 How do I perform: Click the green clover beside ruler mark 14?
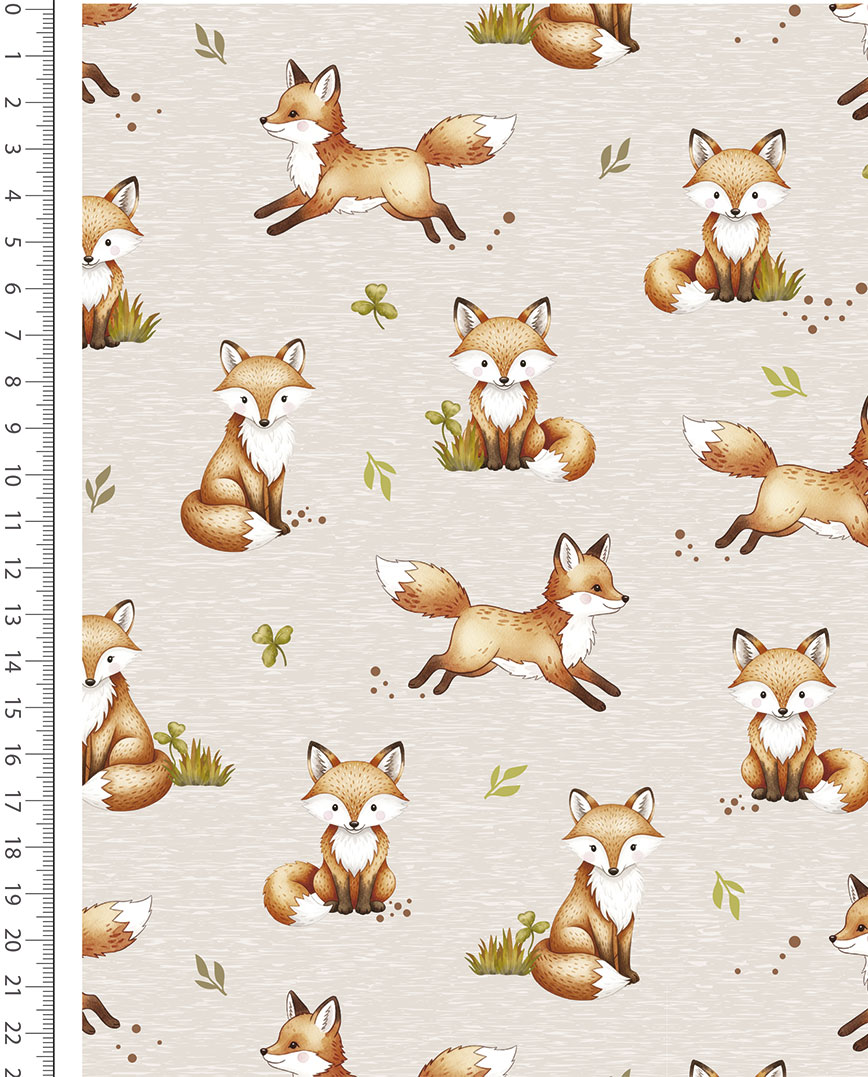click(272, 642)
